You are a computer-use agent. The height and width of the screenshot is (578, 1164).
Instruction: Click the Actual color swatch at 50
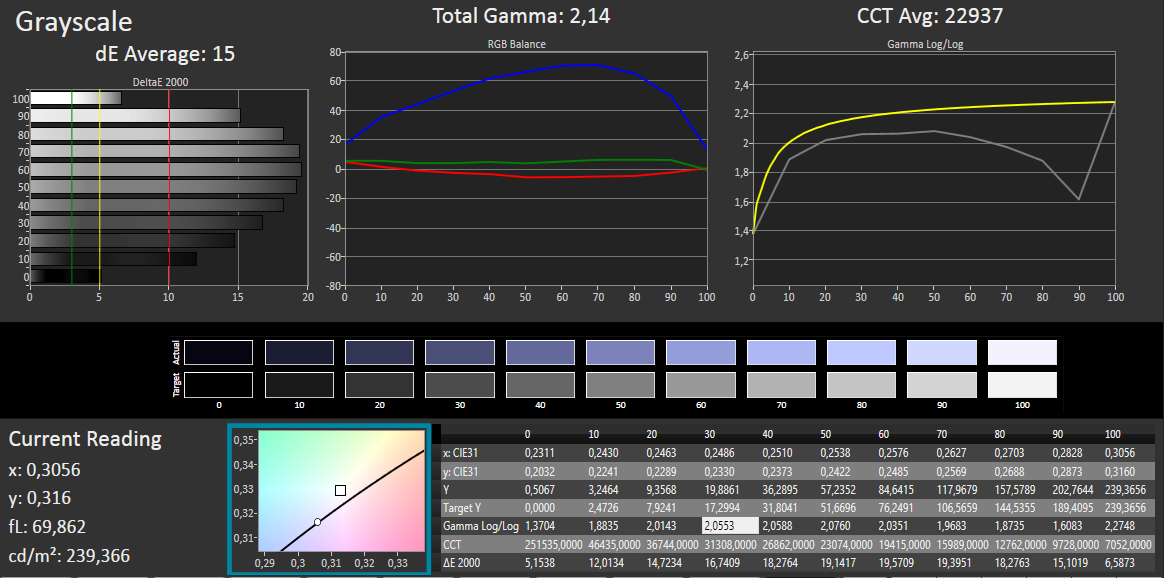tap(621, 352)
